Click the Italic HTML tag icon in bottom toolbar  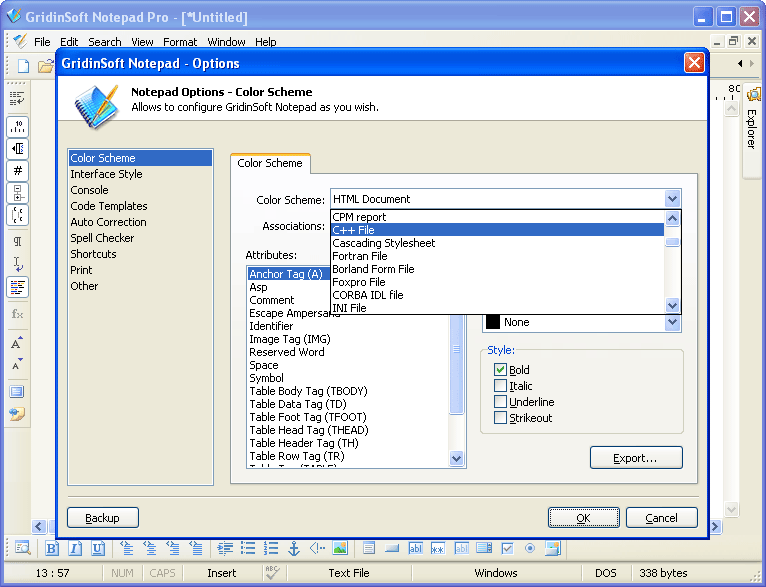click(75, 548)
